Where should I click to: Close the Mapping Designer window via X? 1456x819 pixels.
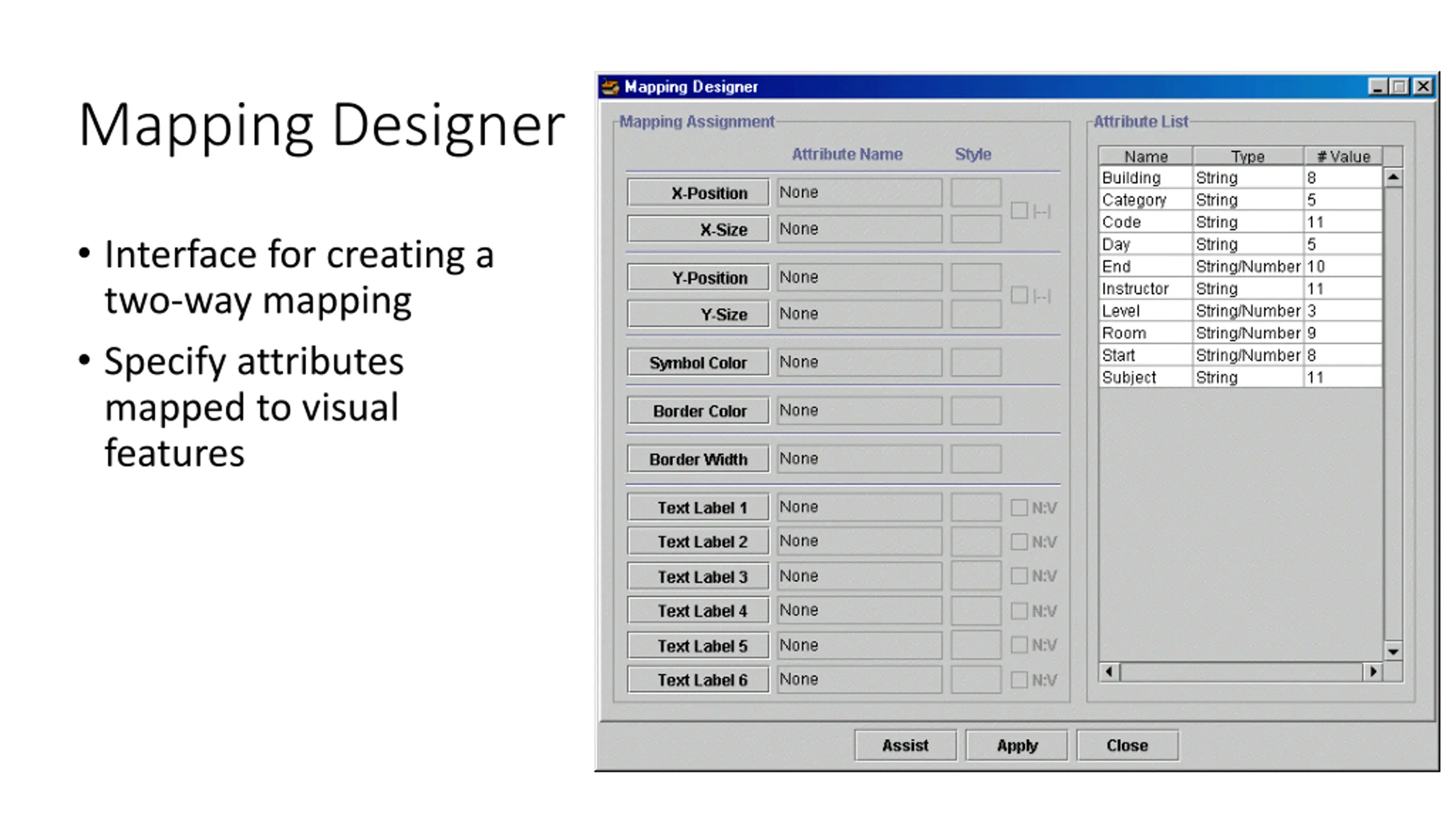1424,87
